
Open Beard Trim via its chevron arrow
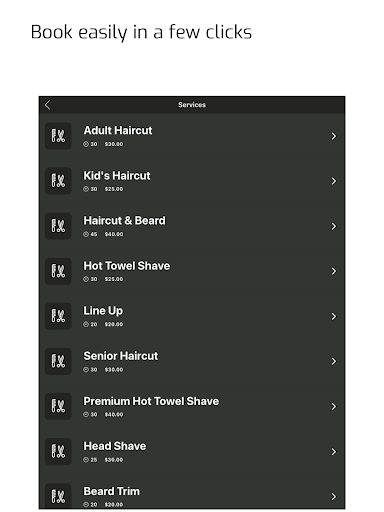(334, 497)
